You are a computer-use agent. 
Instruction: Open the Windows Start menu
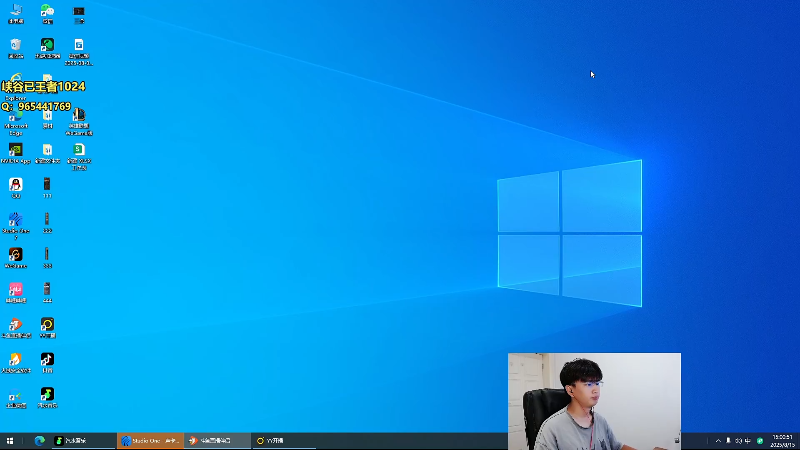coord(10,441)
